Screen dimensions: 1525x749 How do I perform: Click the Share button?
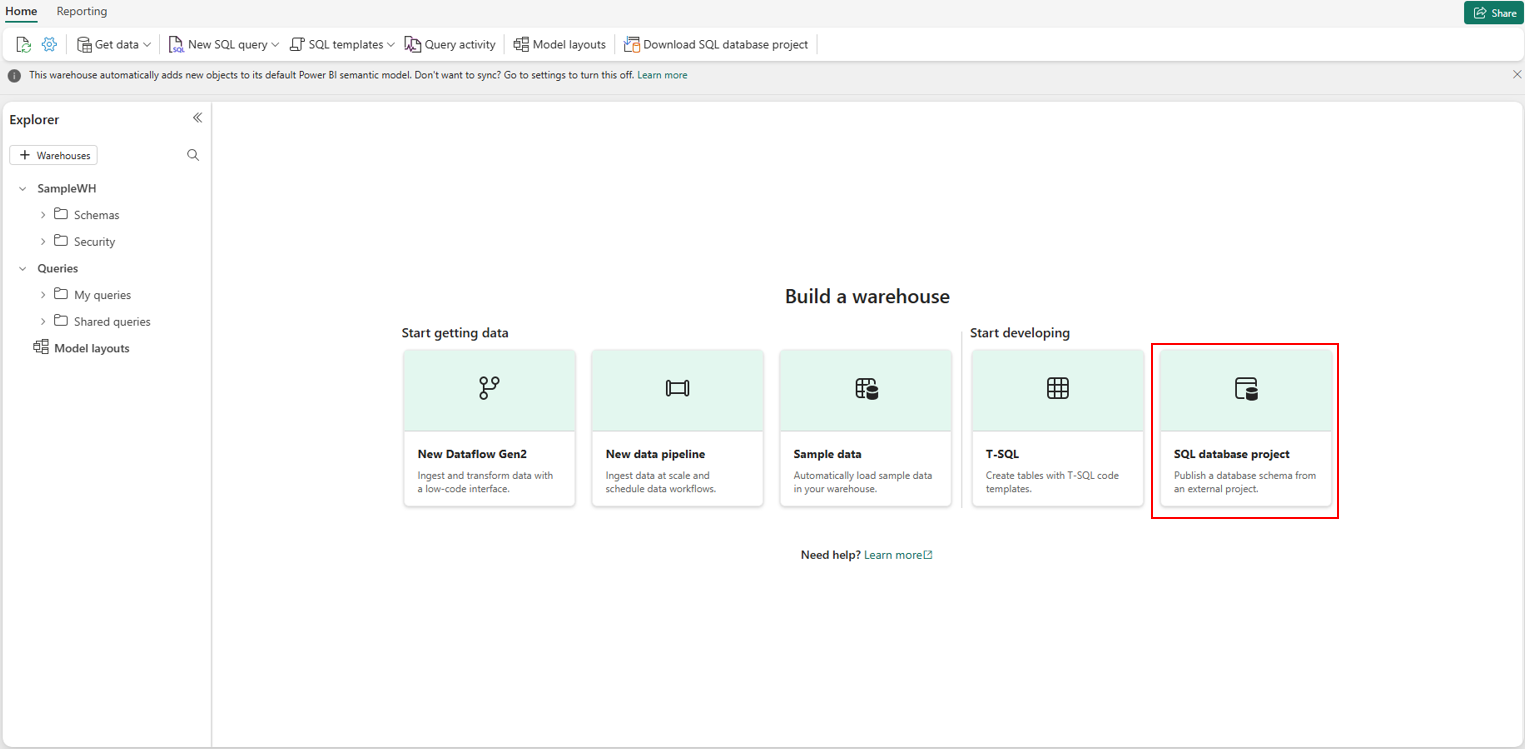pyautogui.click(x=1493, y=13)
